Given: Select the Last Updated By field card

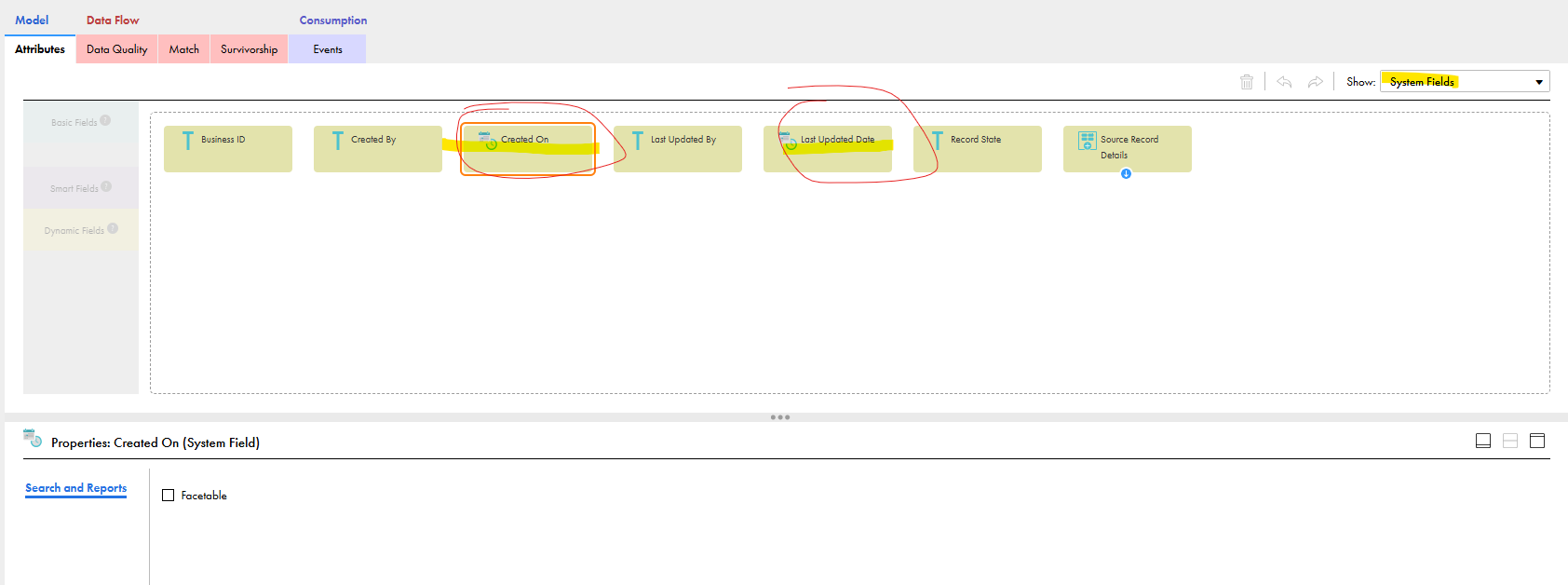Looking at the screenshot, I should pyautogui.click(x=678, y=149).
